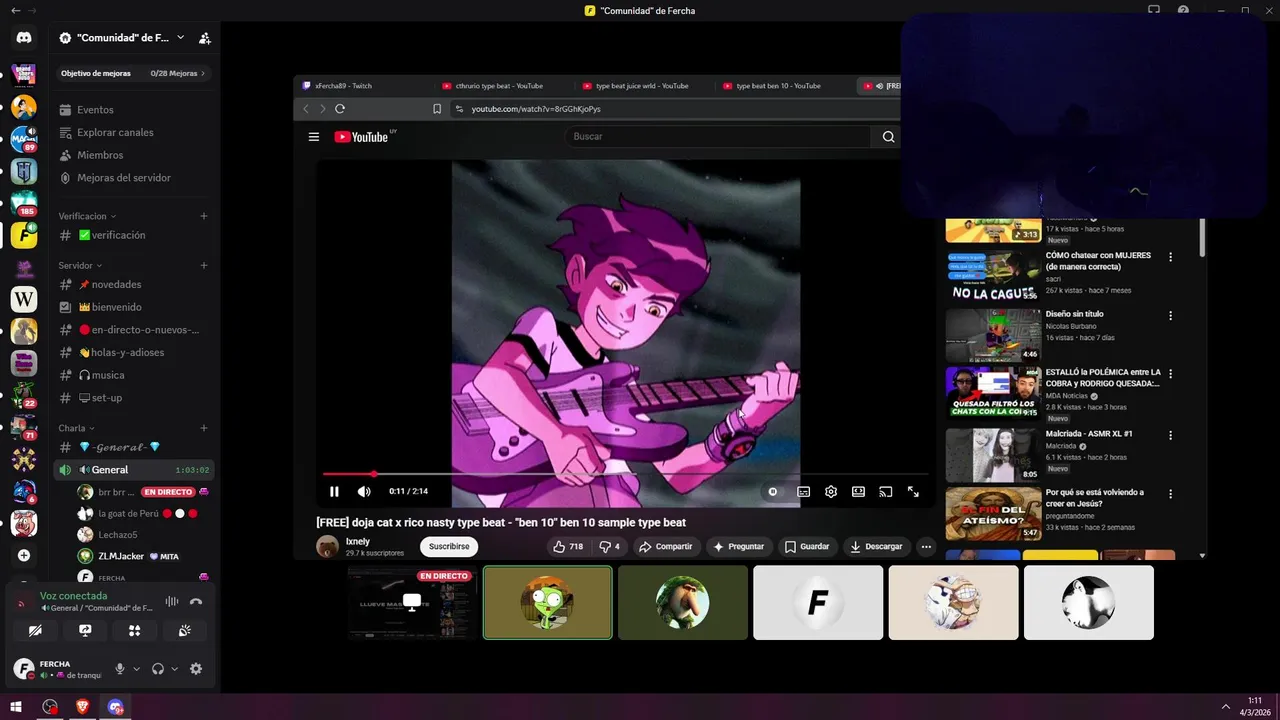Add a channel to Verificacion category
The image size is (1280, 720).
(204, 216)
